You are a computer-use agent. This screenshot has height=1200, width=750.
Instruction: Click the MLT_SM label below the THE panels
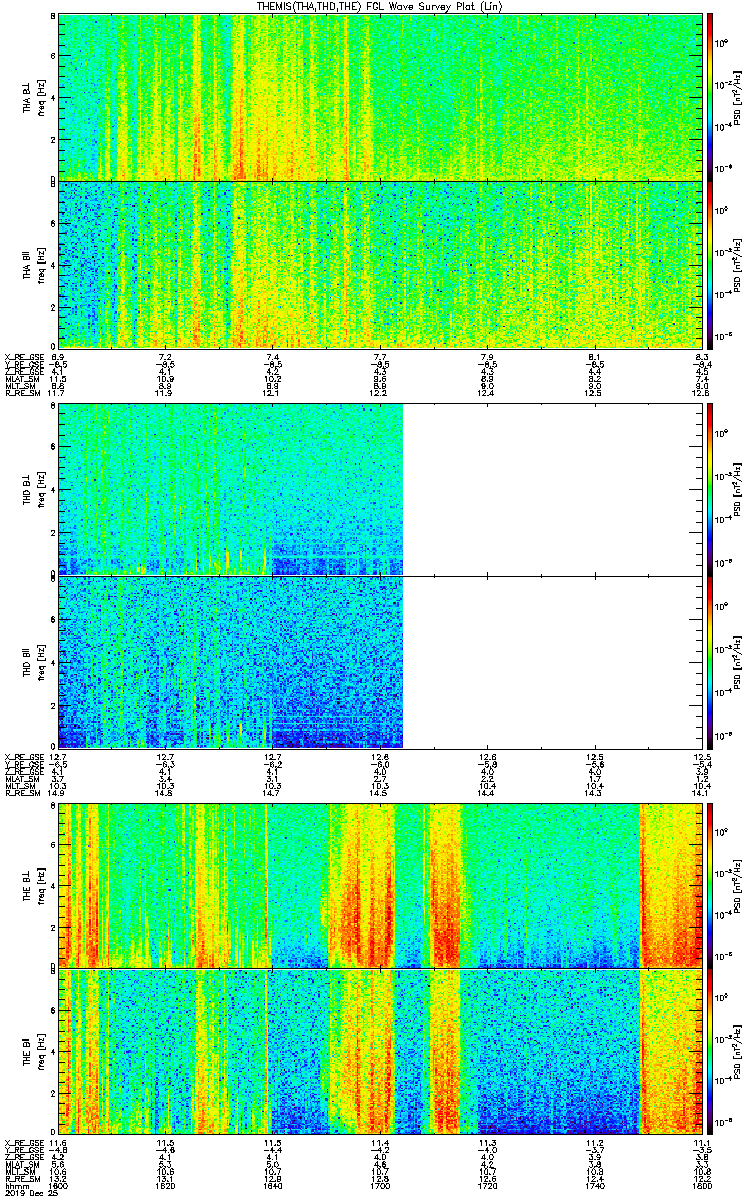click(21, 1171)
